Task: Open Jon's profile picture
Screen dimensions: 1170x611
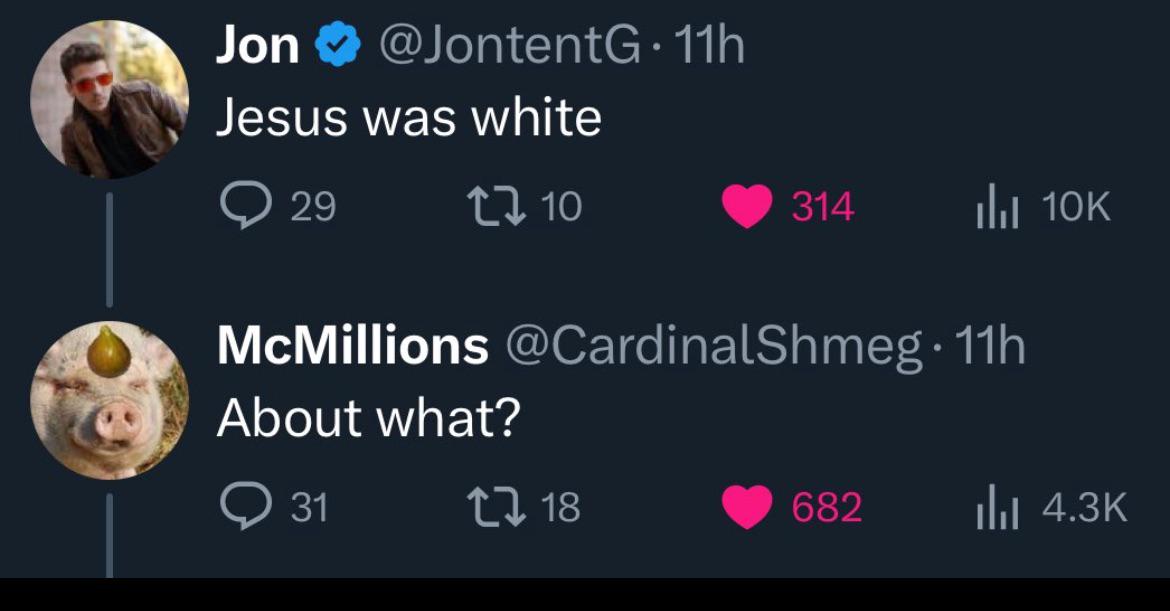Action: click(110, 99)
